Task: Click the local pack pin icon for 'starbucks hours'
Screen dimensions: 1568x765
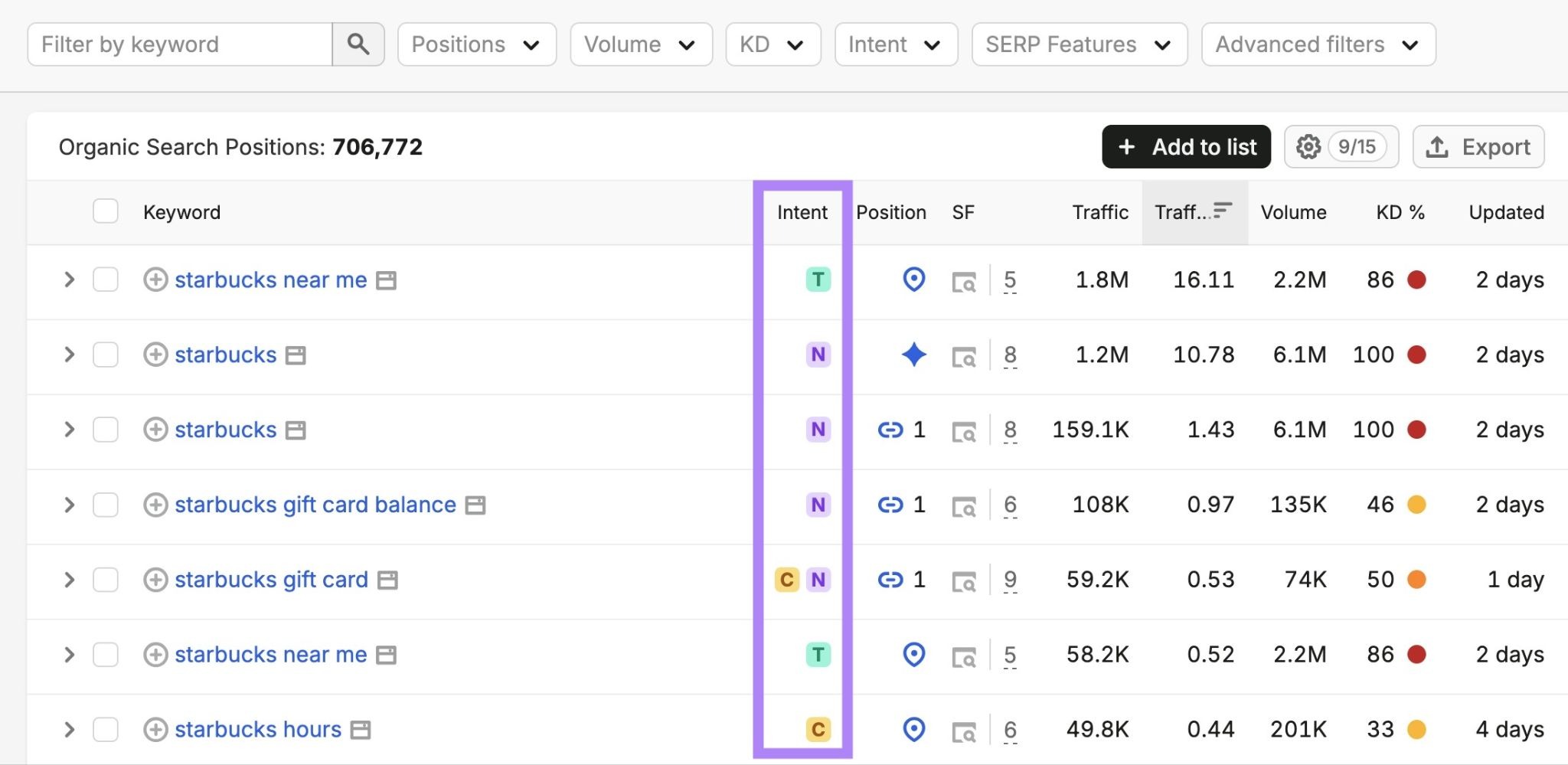Action: click(914, 729)
